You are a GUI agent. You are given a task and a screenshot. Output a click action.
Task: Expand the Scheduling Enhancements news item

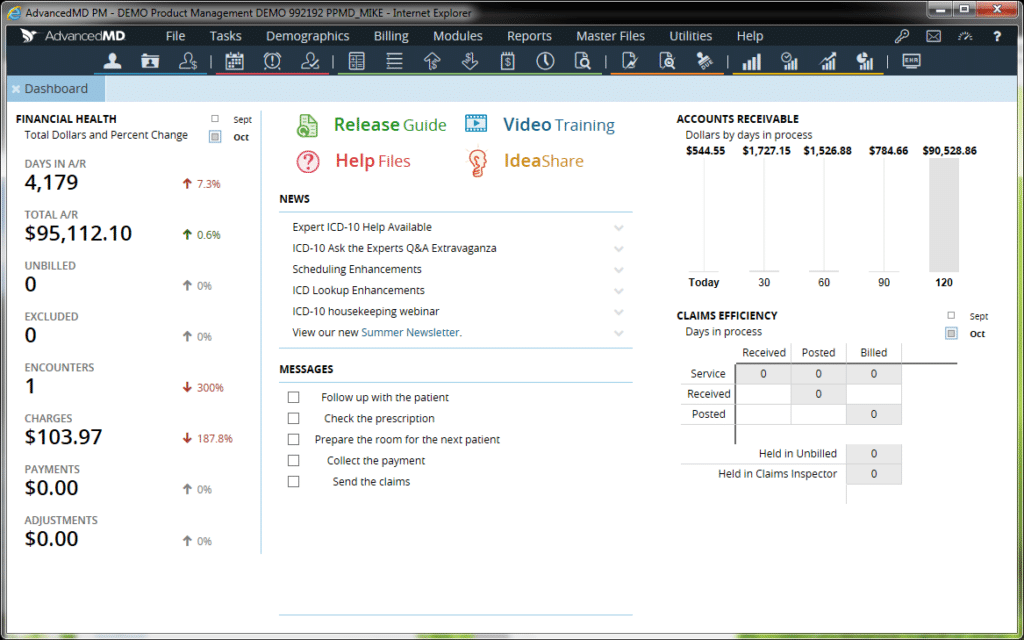pos(618,269)
